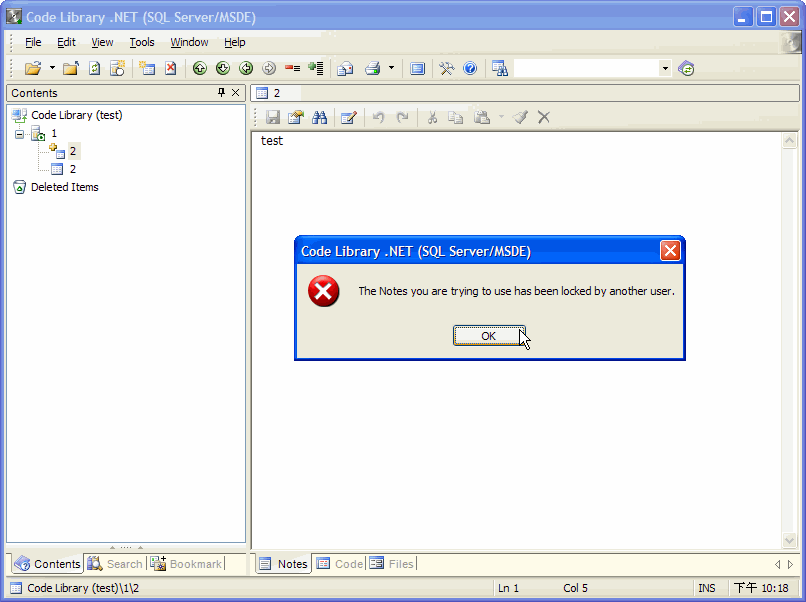806x602 pixels.
Task: Click the undo arrow in editor toolbar
Action: (378, 118)
